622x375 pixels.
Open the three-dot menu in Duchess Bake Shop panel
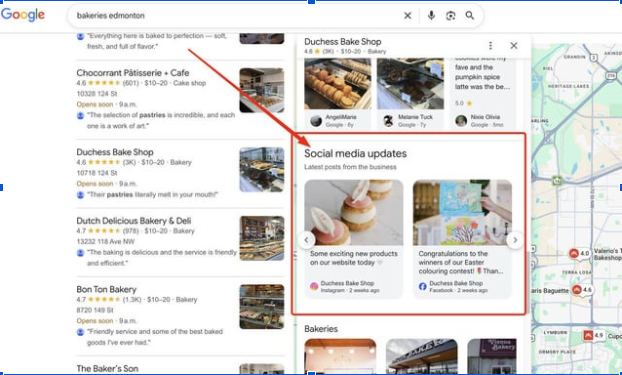point(490,46)
